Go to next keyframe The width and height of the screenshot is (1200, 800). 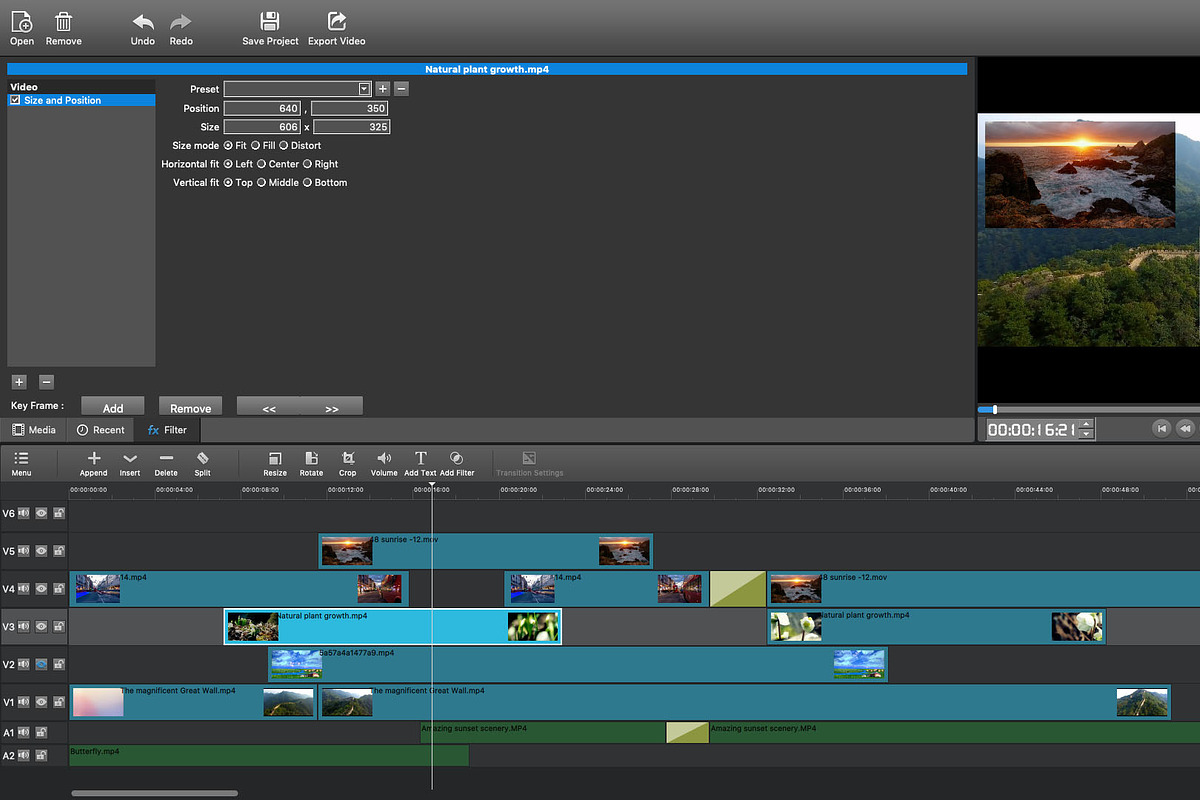click(x=331, y=406)
